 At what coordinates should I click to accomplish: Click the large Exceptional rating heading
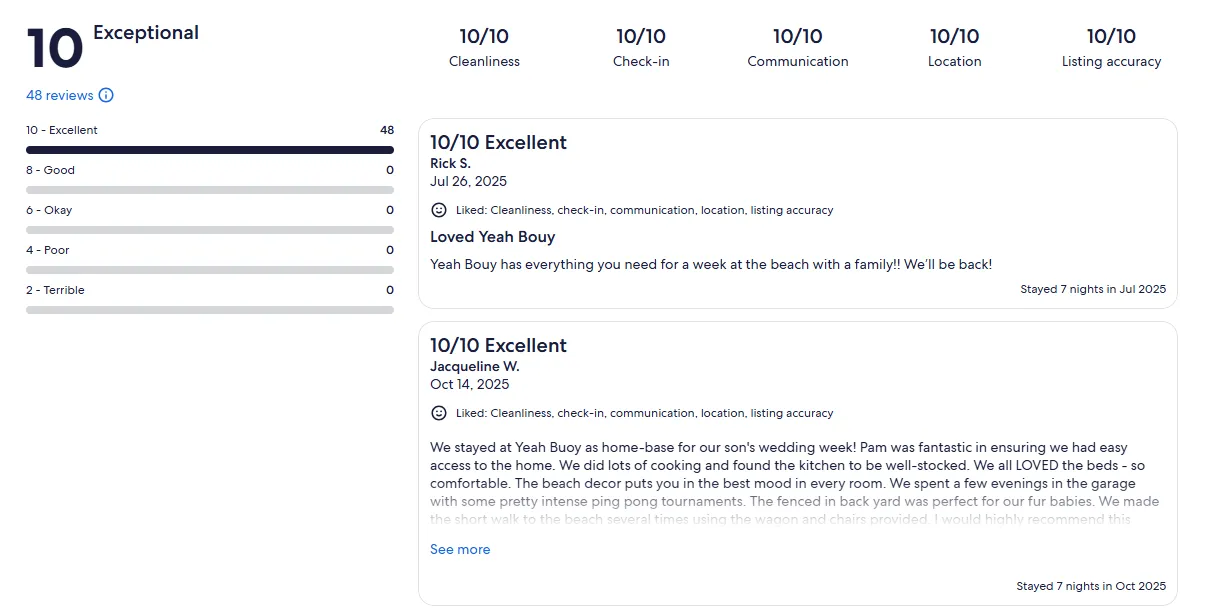pyautogui.click(x=146, y=33)
